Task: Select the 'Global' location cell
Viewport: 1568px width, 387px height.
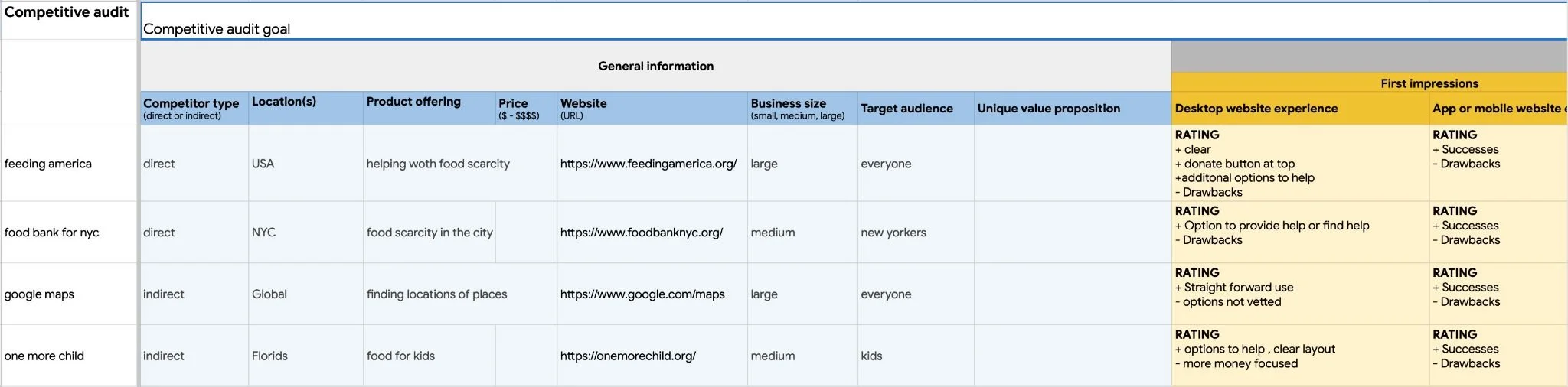Action: [x=305, y=294]
